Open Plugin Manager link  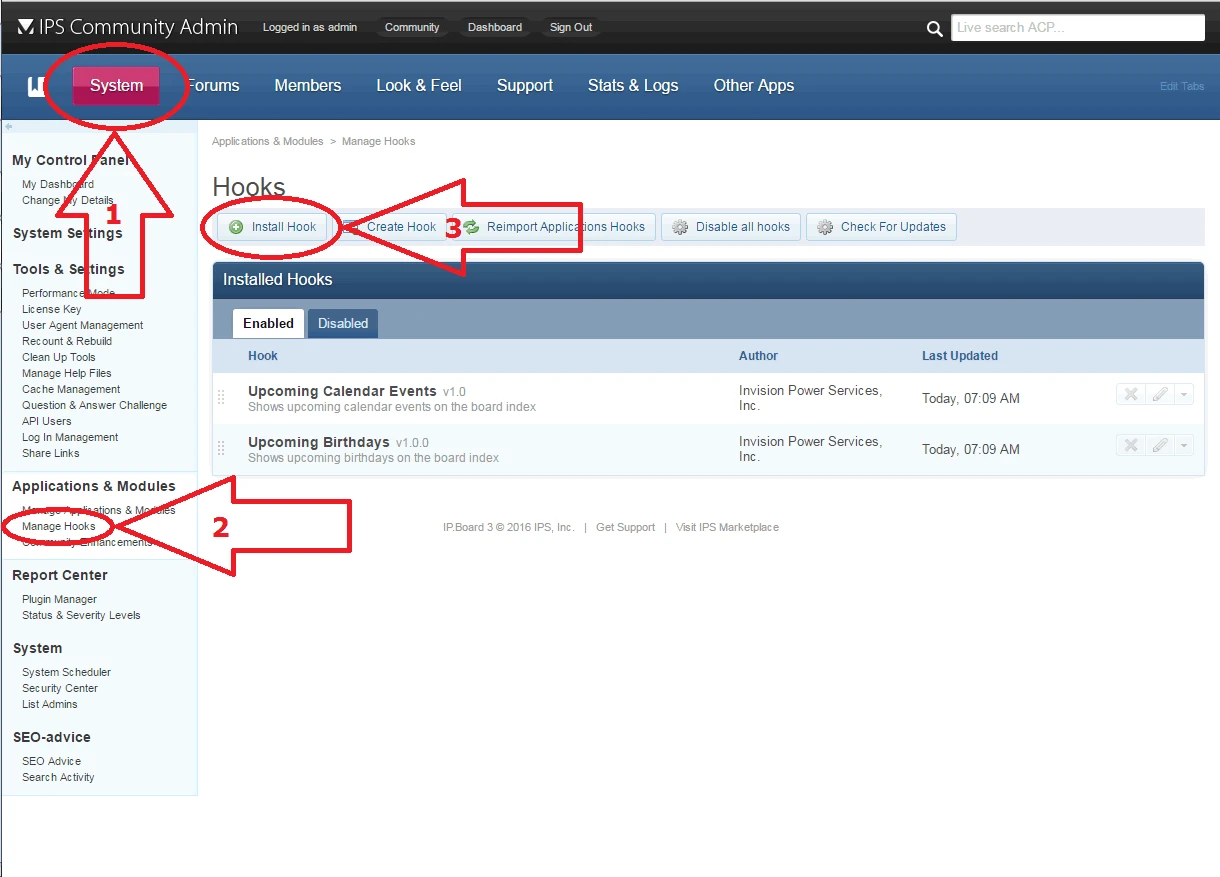pyautogui.click(x=60, y=599)
